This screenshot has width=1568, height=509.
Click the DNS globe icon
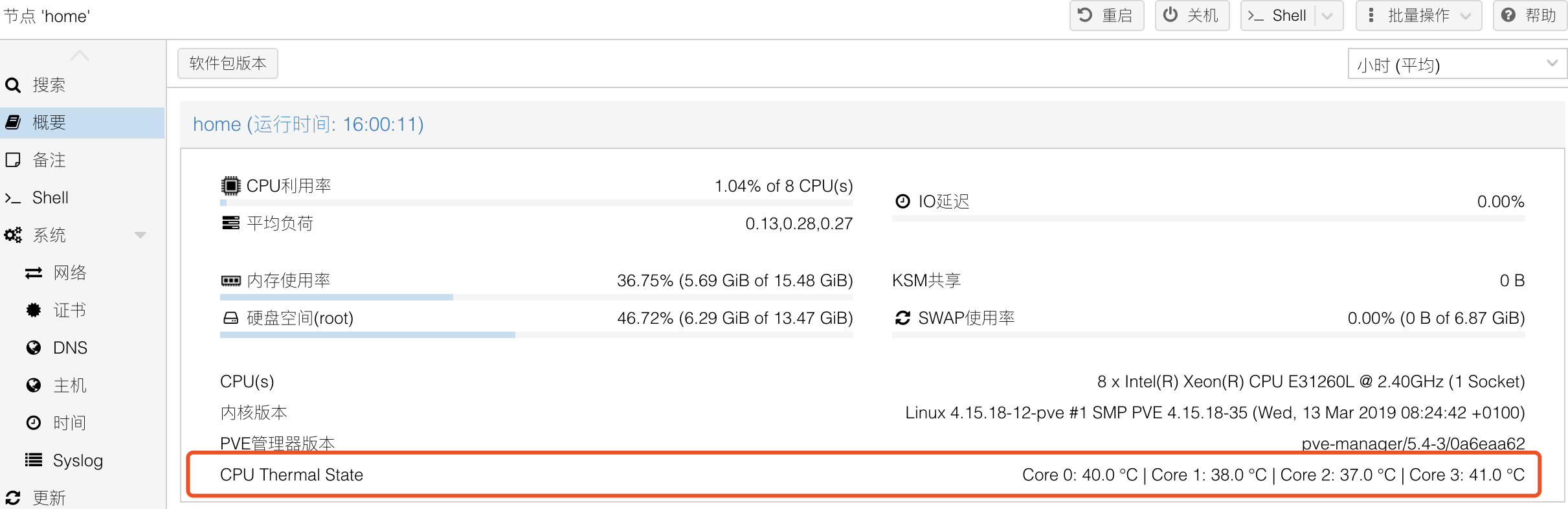34,348
